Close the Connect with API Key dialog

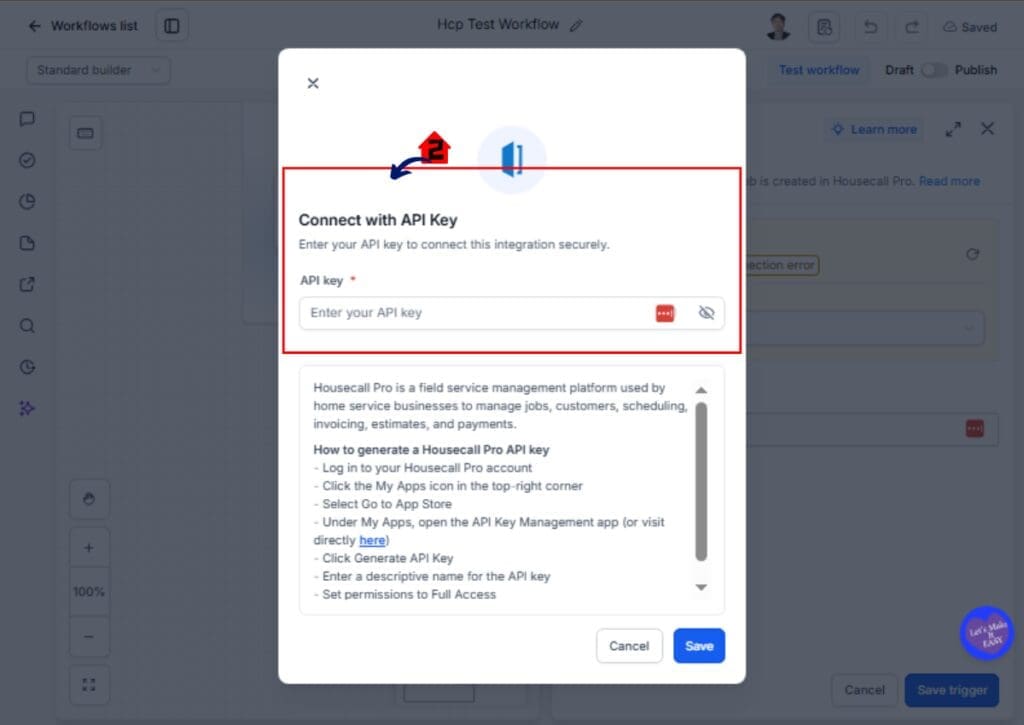click(313, 83)
